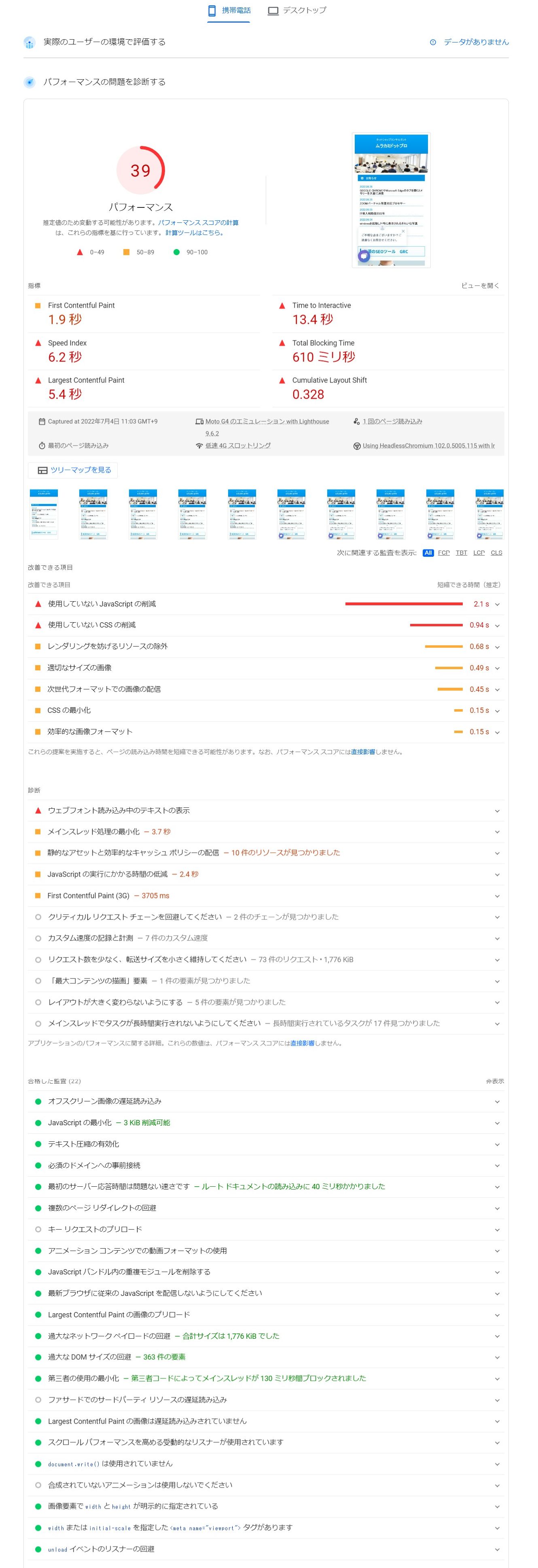Click the パフォーマンスの問題を診断する section icon
538x1568 pixels.
click(29, 82)
